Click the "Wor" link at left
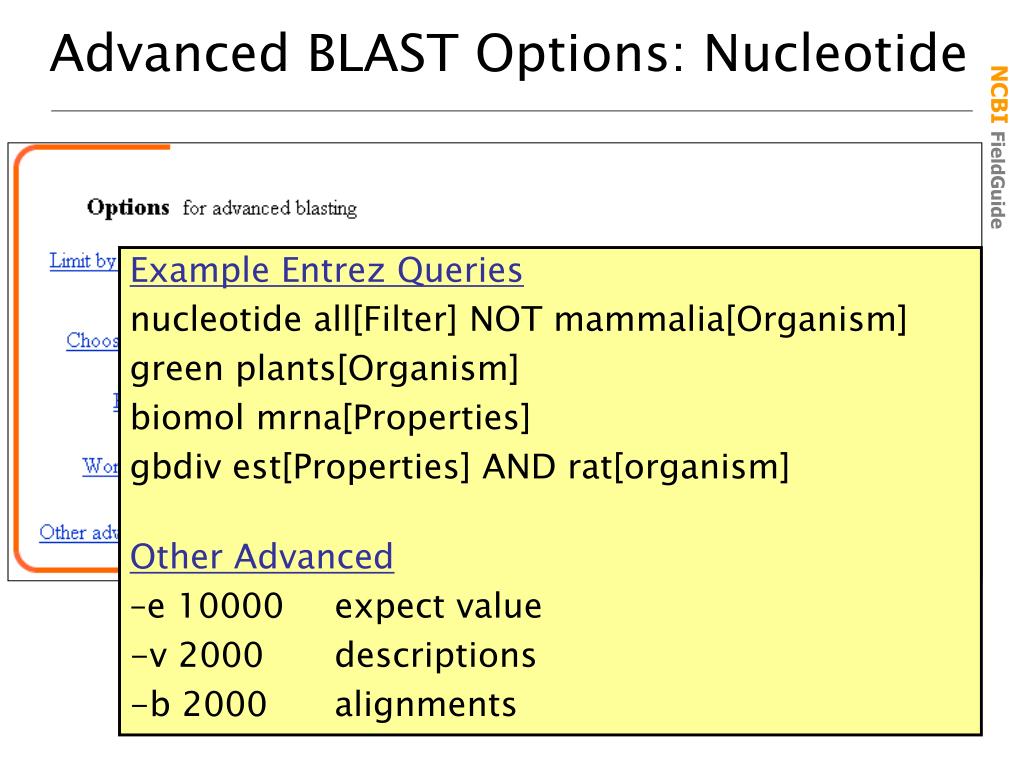 (x=101, y=466)
